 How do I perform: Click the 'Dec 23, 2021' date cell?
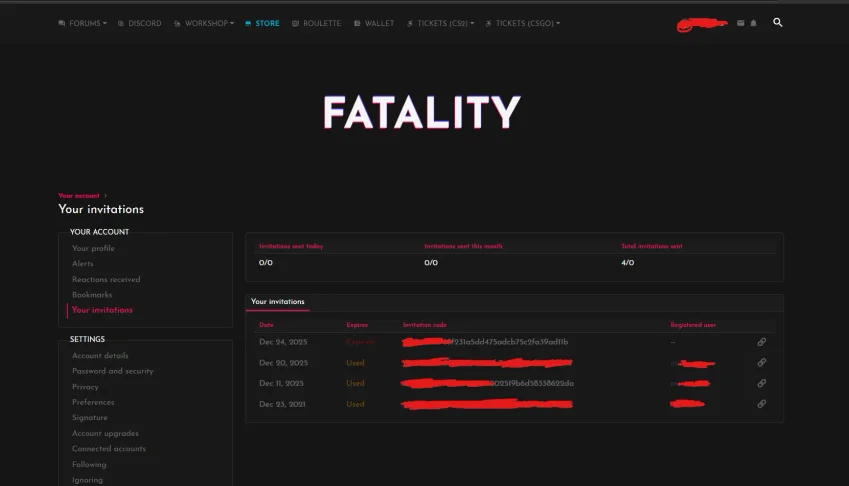282,404
